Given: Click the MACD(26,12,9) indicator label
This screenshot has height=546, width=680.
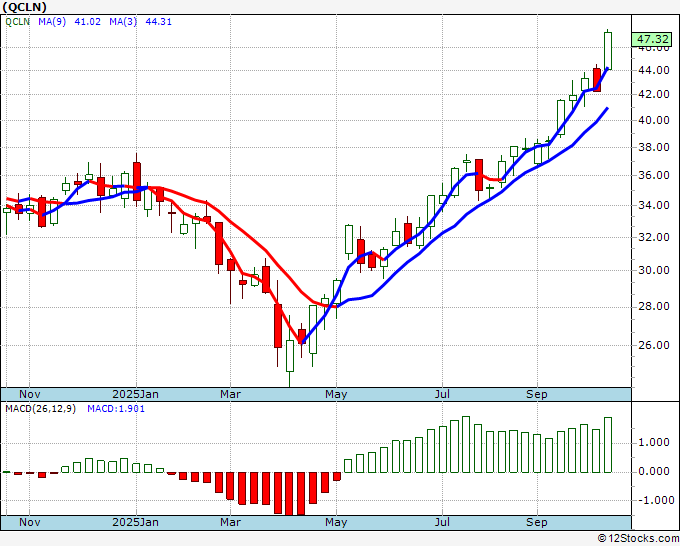Looking at the screenshot, I should (40, 409).
